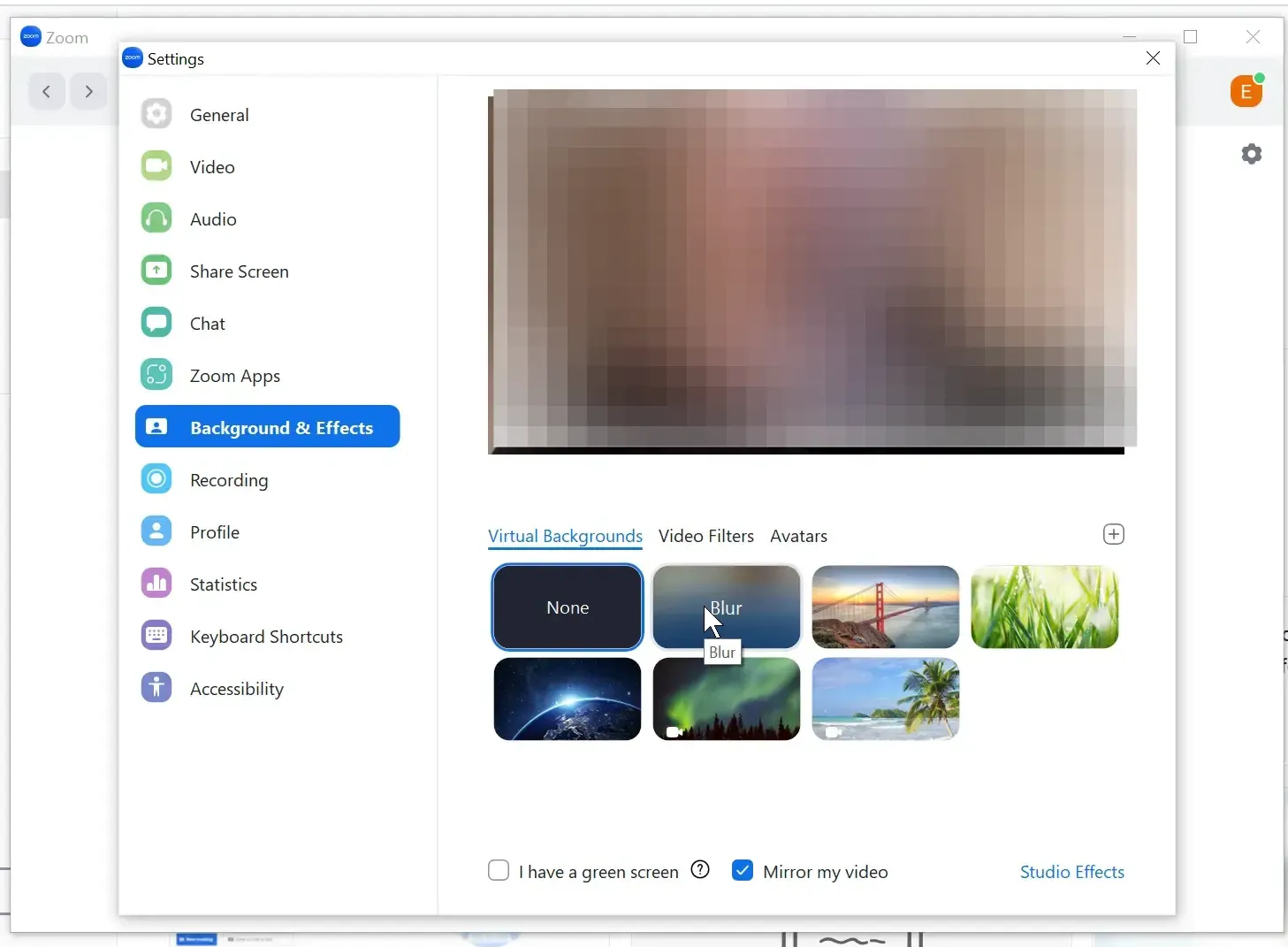The image size is (1288, 947).
Task: Pick the Earth from space background
Action: coord(568,699)
